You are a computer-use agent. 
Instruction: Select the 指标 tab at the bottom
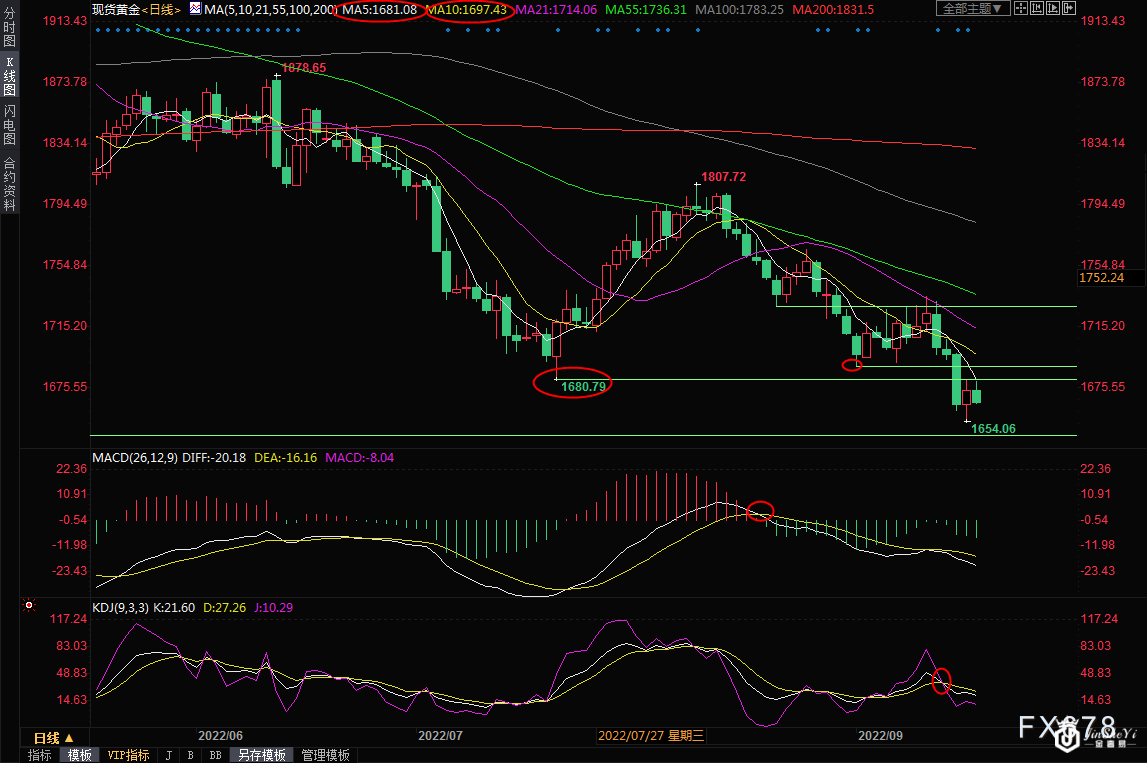[40, 755]
